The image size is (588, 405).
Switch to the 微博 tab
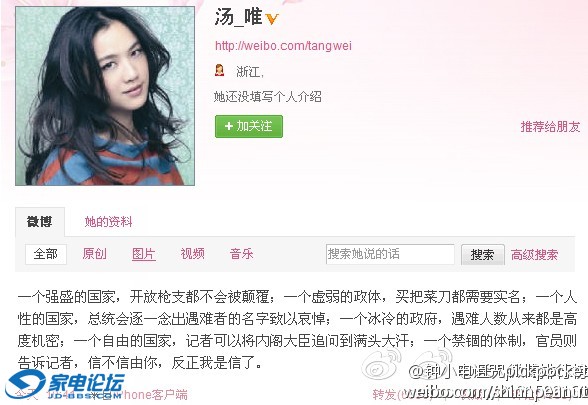pos(40,222)
